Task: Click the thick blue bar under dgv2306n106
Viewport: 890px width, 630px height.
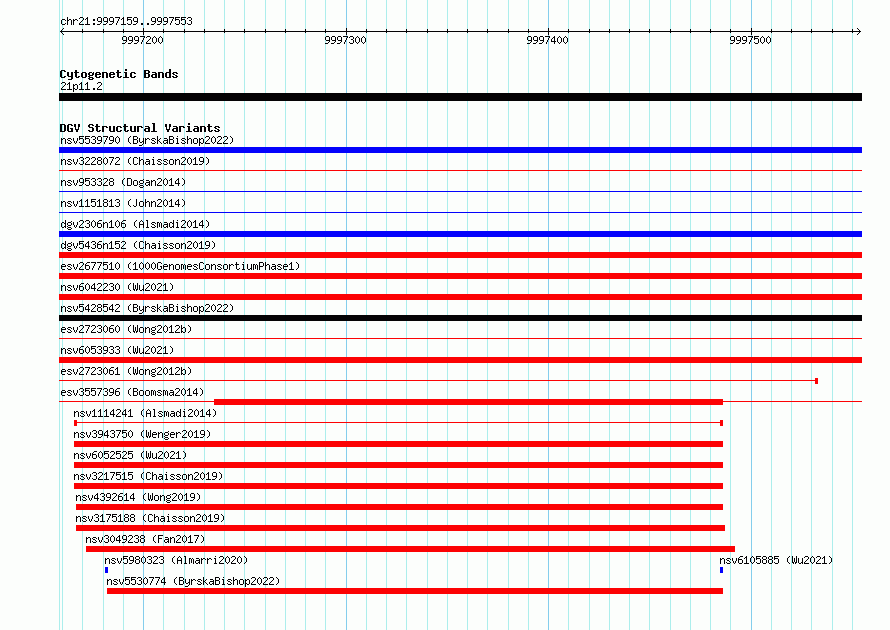Action: [460, 234]
